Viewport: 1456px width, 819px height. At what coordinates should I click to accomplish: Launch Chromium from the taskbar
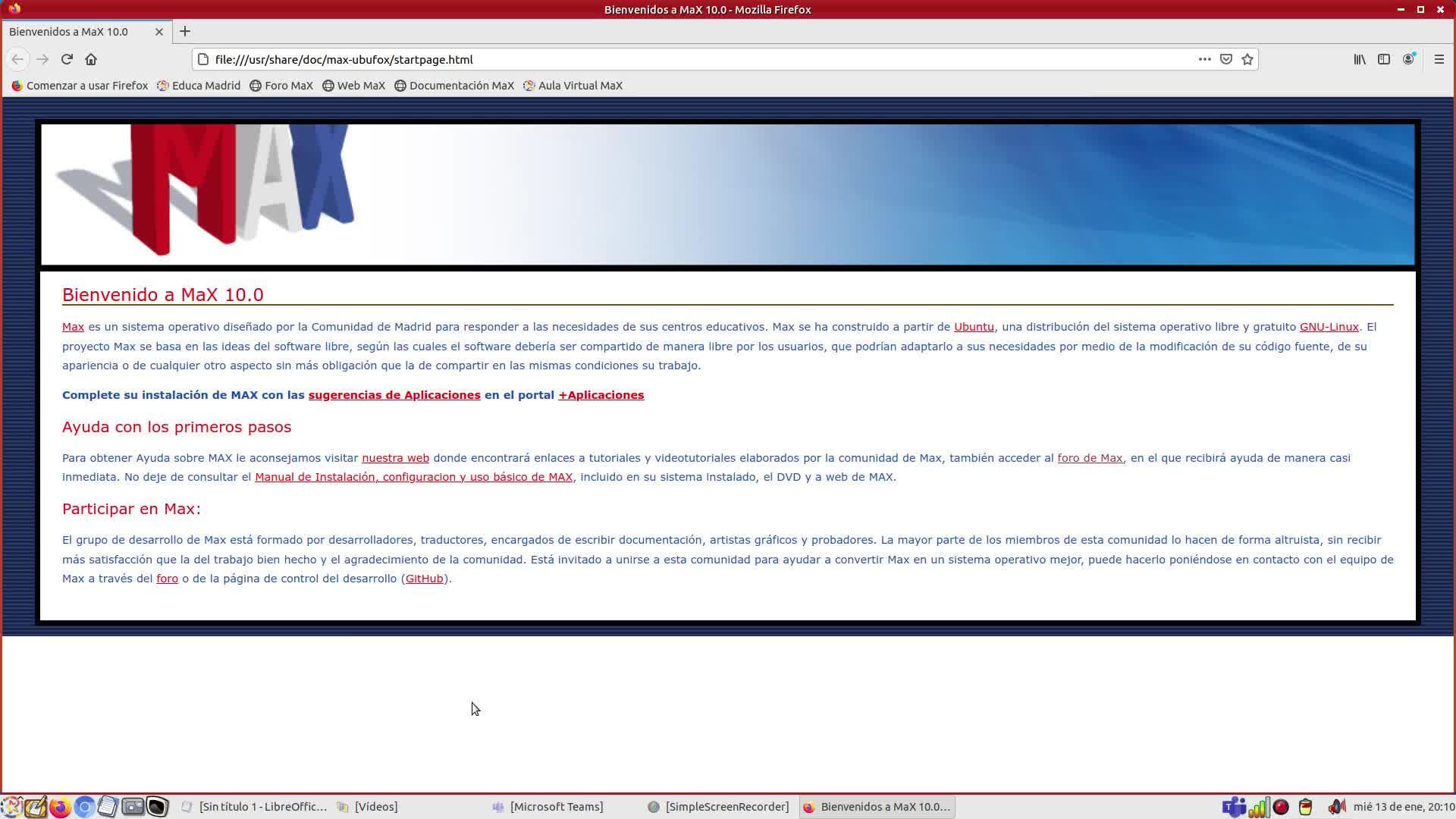84,807
